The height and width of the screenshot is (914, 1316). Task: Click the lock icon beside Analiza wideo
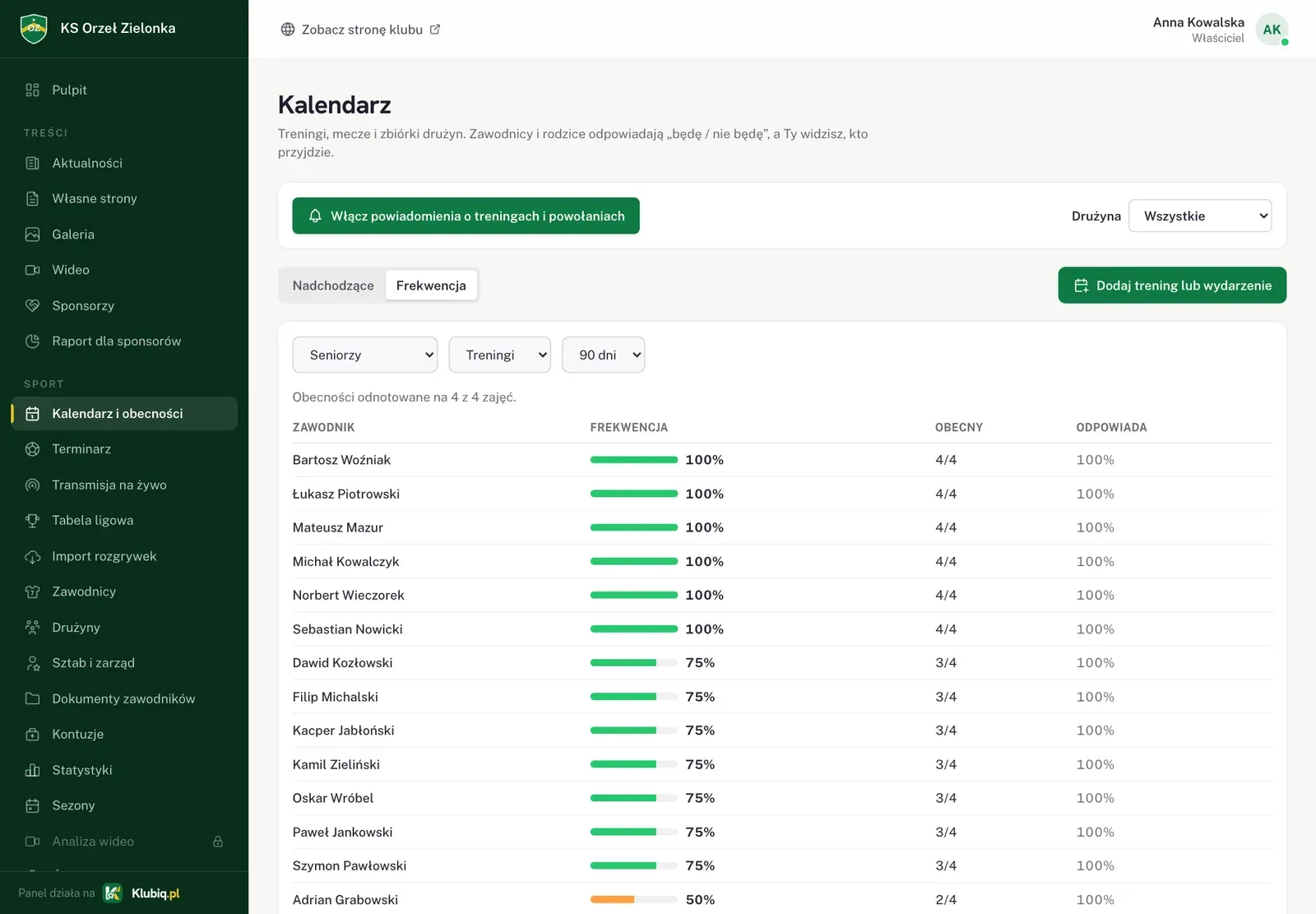pos(218,842)
